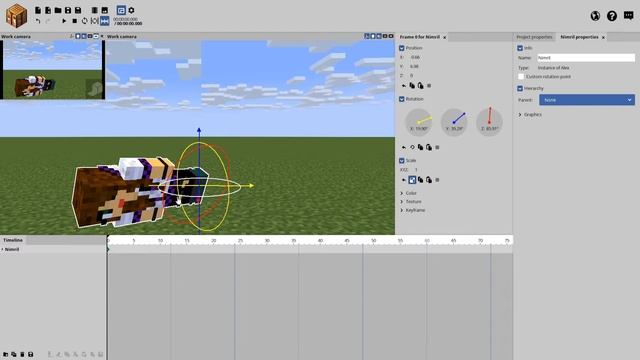Toggle the highlighted scale-all-axes button
This screenshot has height=360, width=640.
point(412,180)
